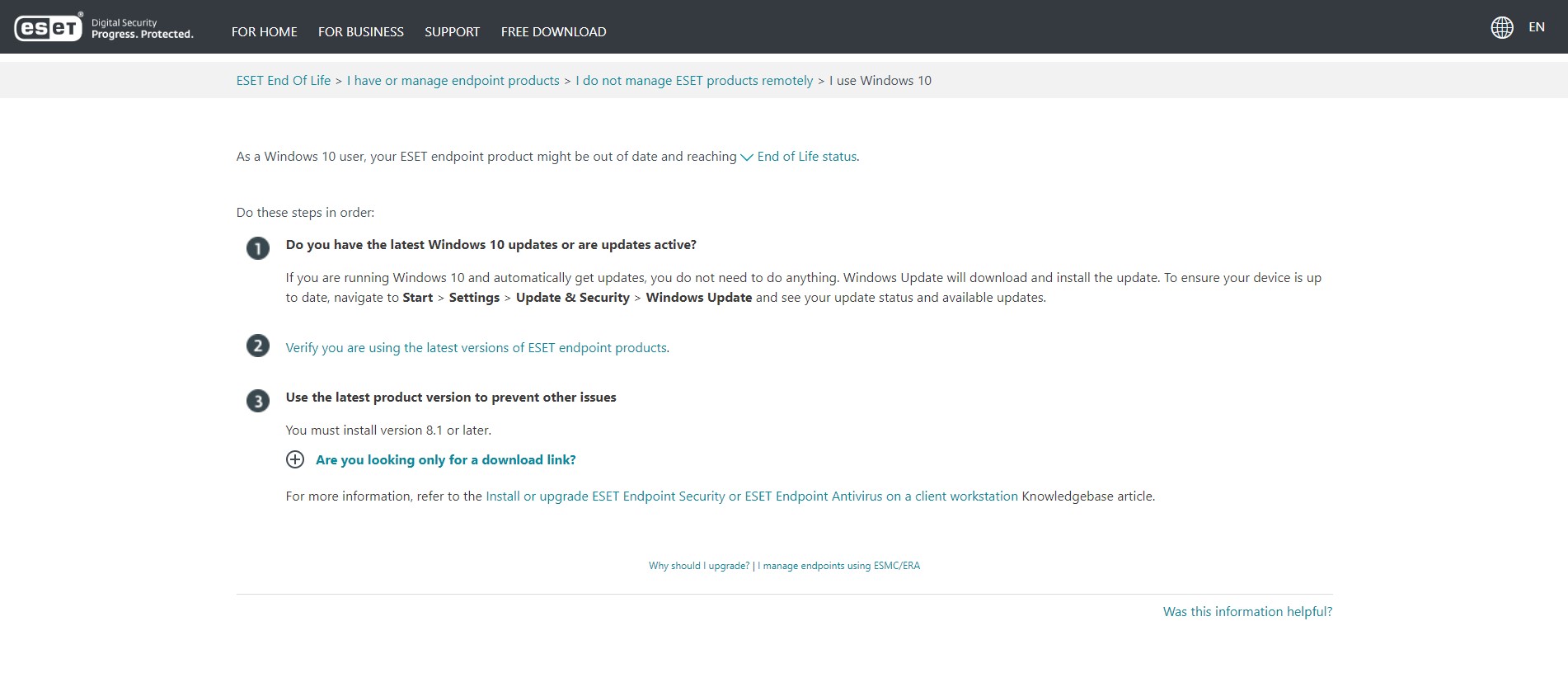
Task: Expand the End of Life status chevron
Action: coord(747,157)
